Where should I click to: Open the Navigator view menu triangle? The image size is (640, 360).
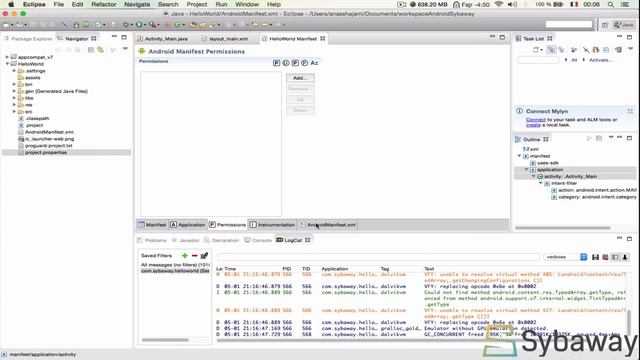pos(125,49)
